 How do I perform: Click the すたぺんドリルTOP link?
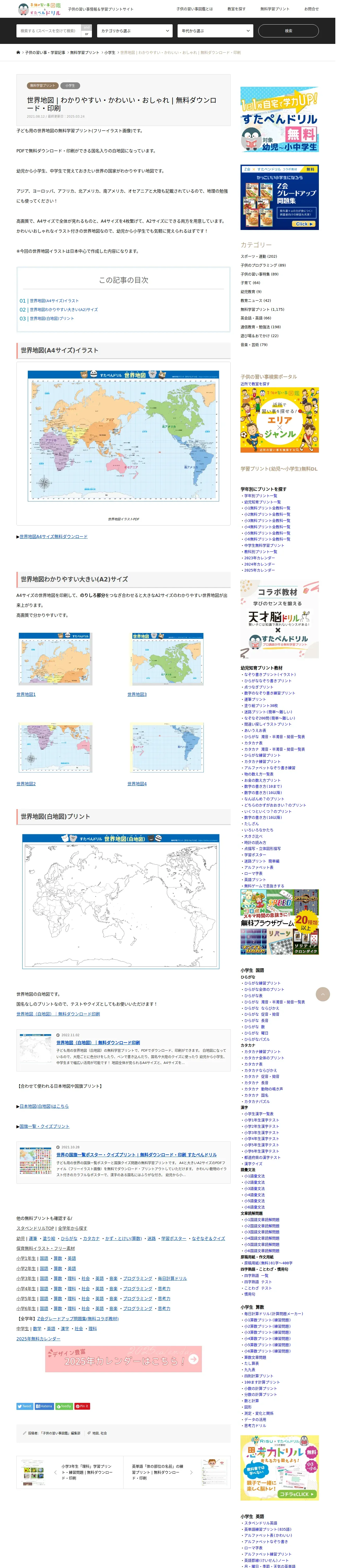pos(35,1228)
